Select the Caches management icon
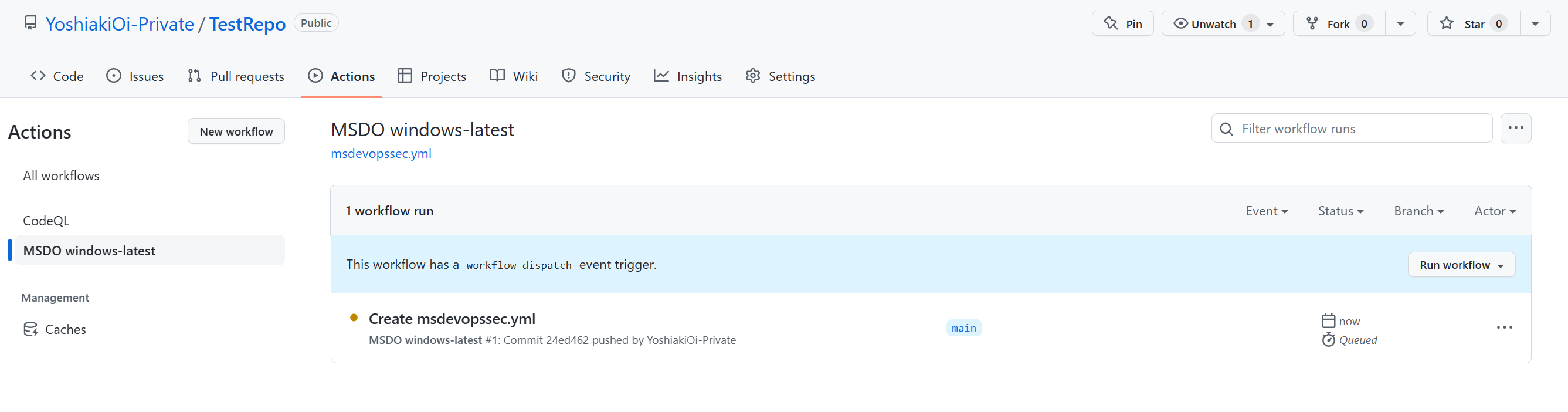 click(30, 329)
